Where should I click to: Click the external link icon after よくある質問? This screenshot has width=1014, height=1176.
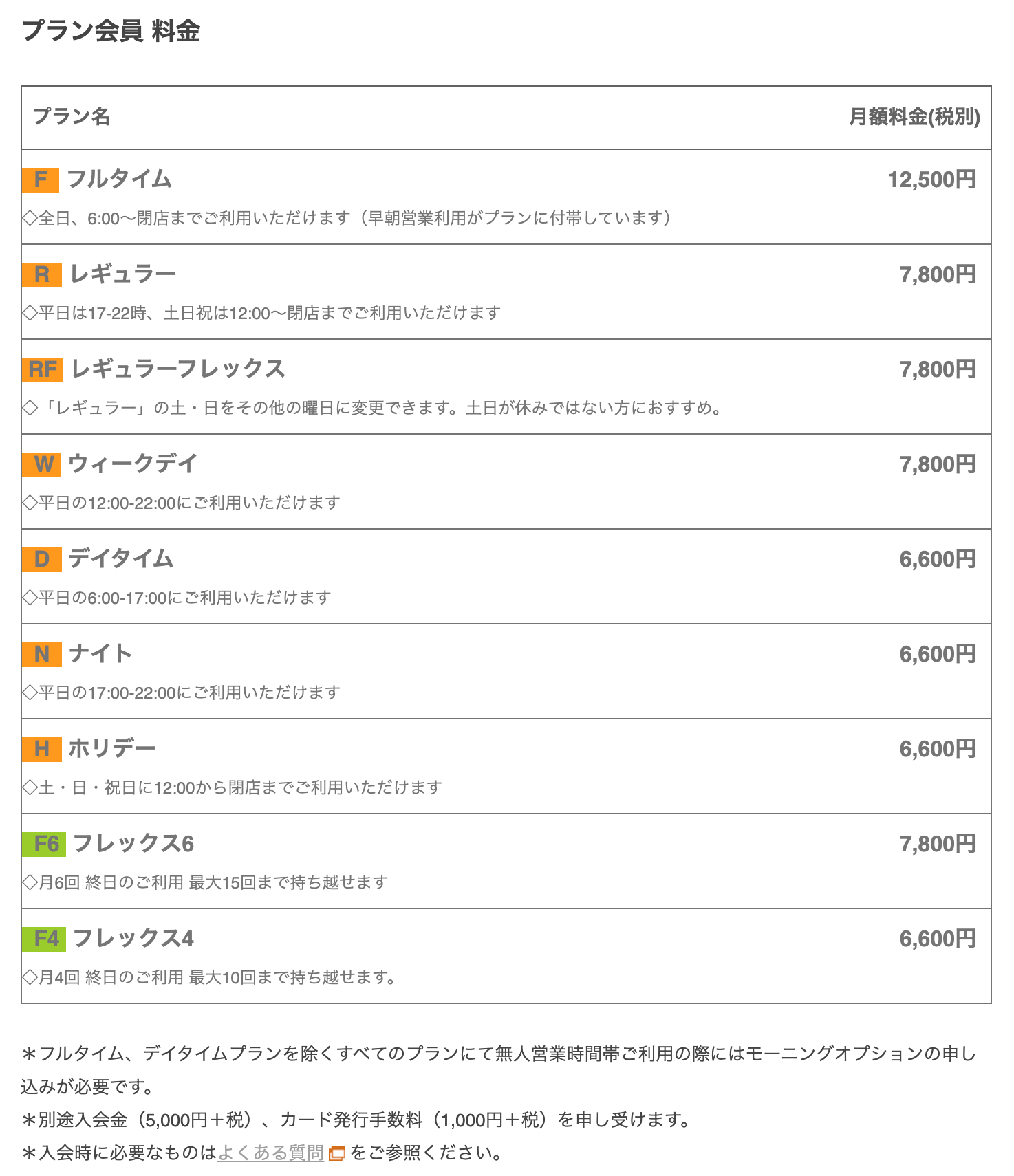tap(336, 1153)
